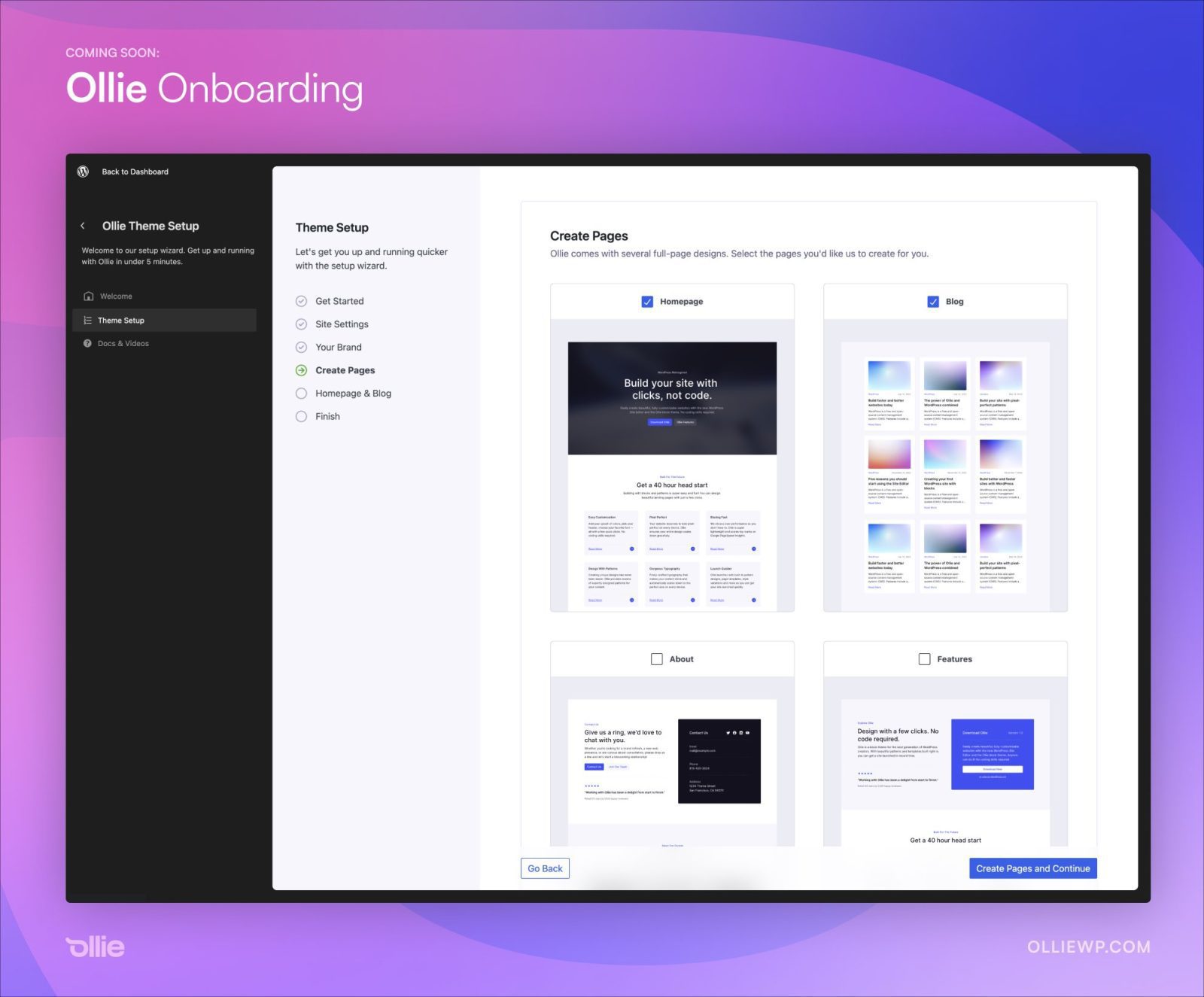Screen dimensions: 1204x997
Task: Select Back to Dashboard
Action: pos(135,171)
